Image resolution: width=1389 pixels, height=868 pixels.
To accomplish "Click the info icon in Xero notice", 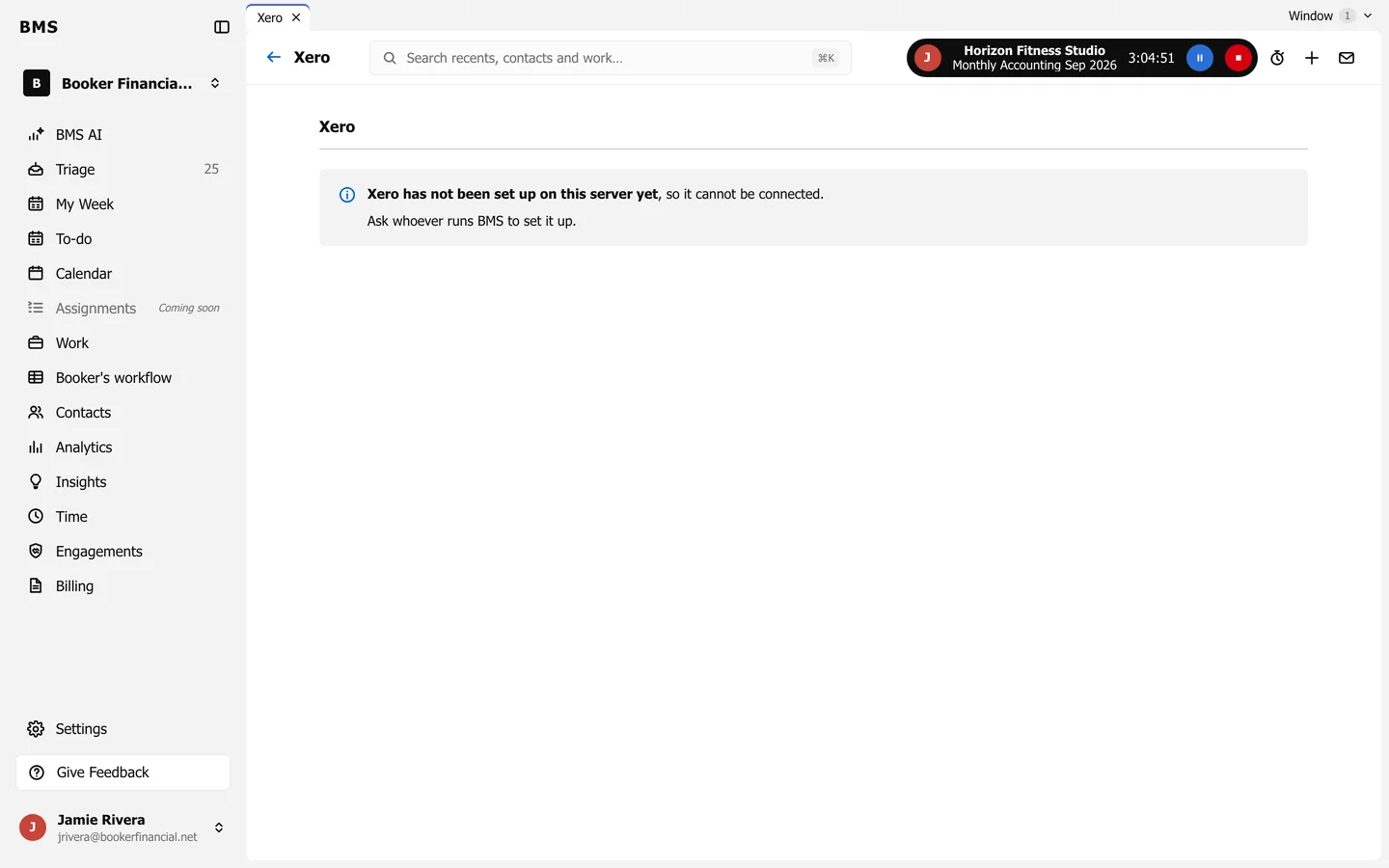I will (x=347, y=195).
